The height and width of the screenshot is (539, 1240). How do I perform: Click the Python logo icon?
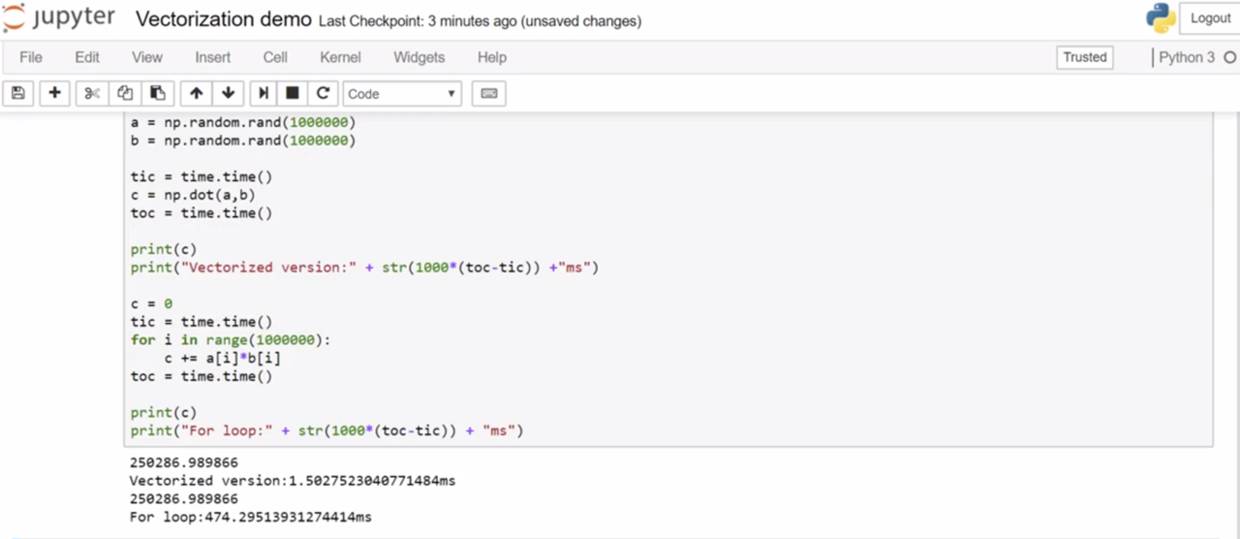pyautogui.click(x=1160, y=18)
